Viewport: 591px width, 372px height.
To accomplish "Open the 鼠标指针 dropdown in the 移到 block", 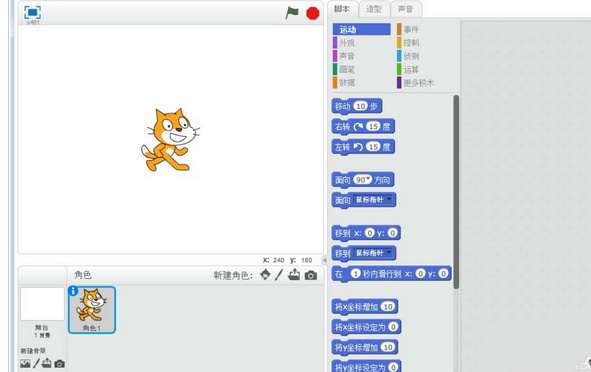I will tap(374, 253).
